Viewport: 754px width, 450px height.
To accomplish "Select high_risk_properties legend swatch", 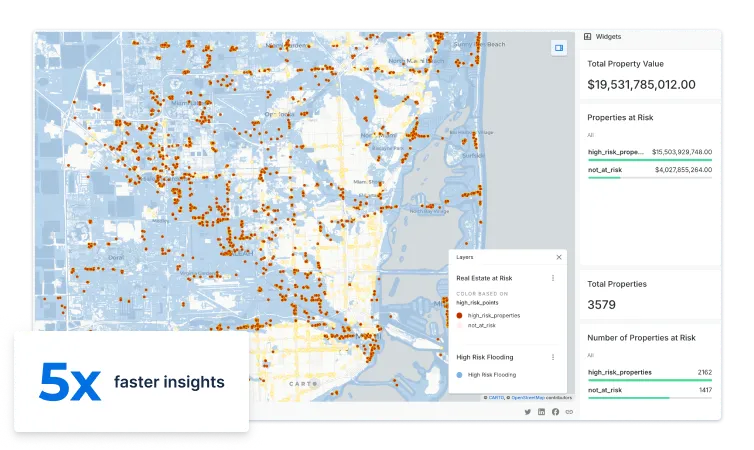I will click(x=459, y=314).
